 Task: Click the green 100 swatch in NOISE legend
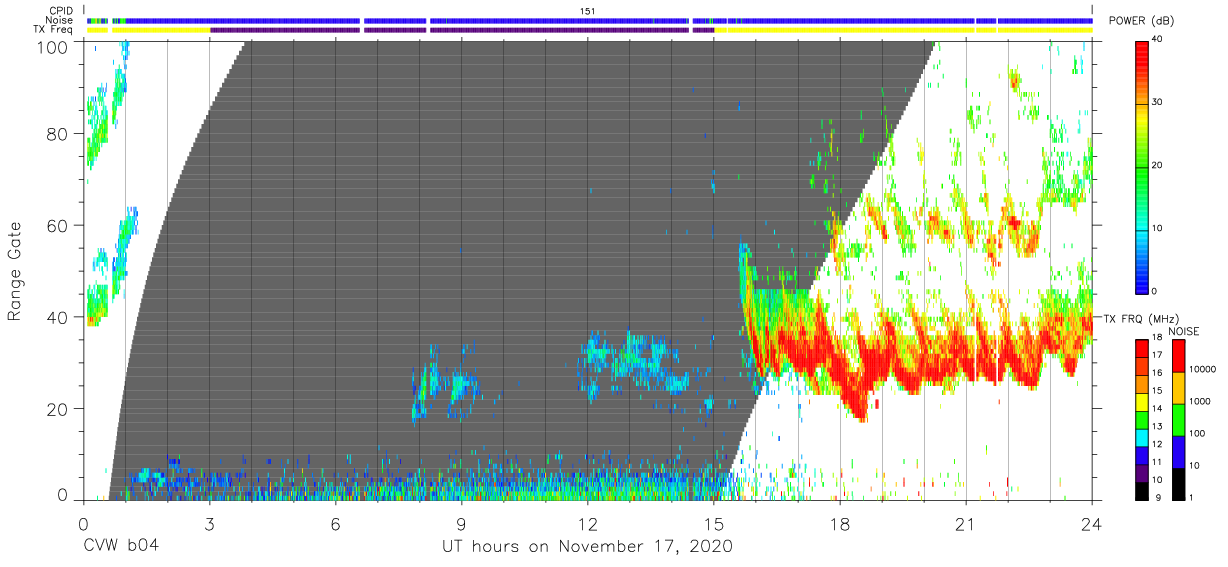[1179, 420]
